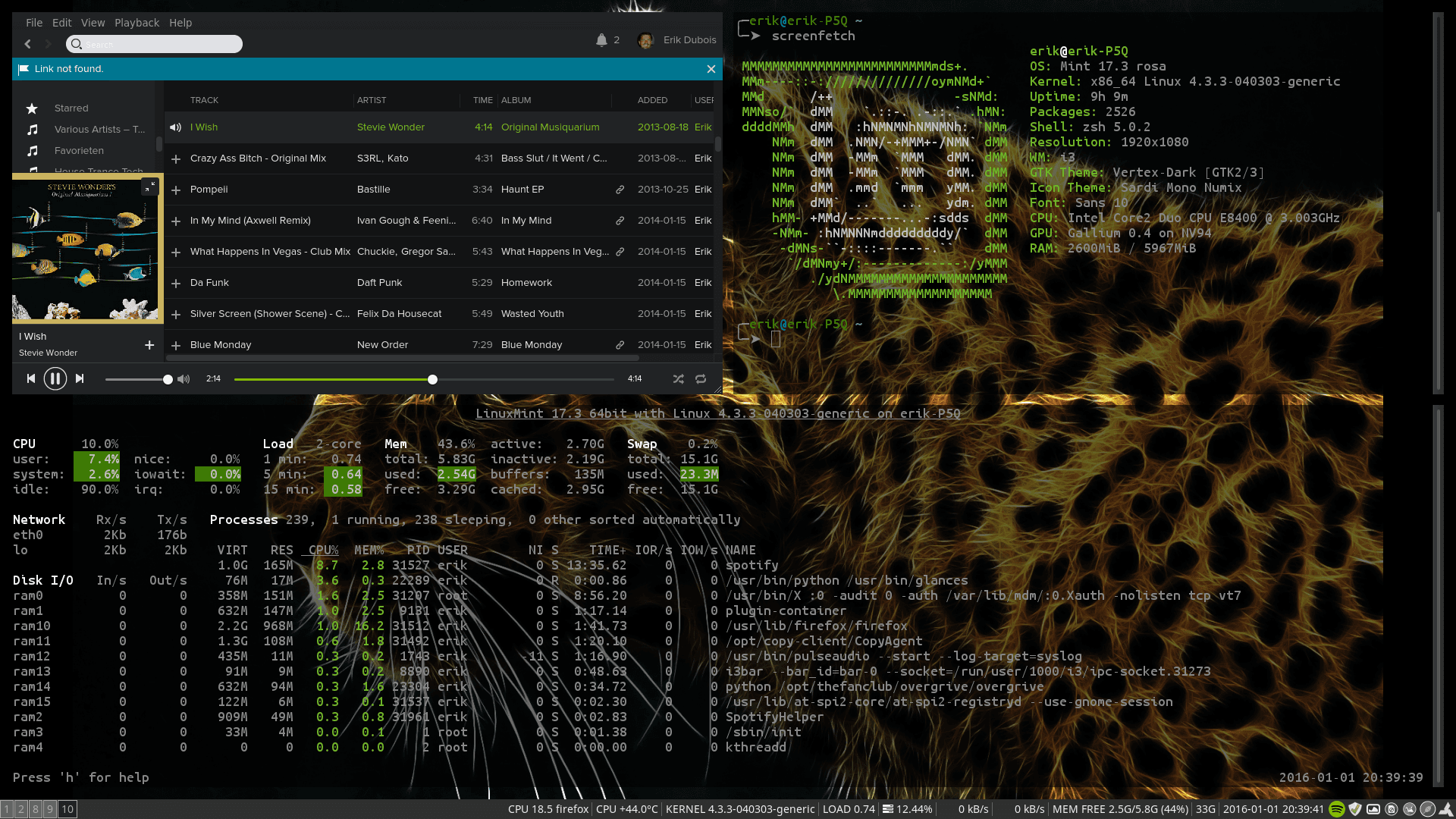Image resolution: width=1456 pixels, height=819 pixels.
Task: Add Pompeii to your music
Action: 176,190
